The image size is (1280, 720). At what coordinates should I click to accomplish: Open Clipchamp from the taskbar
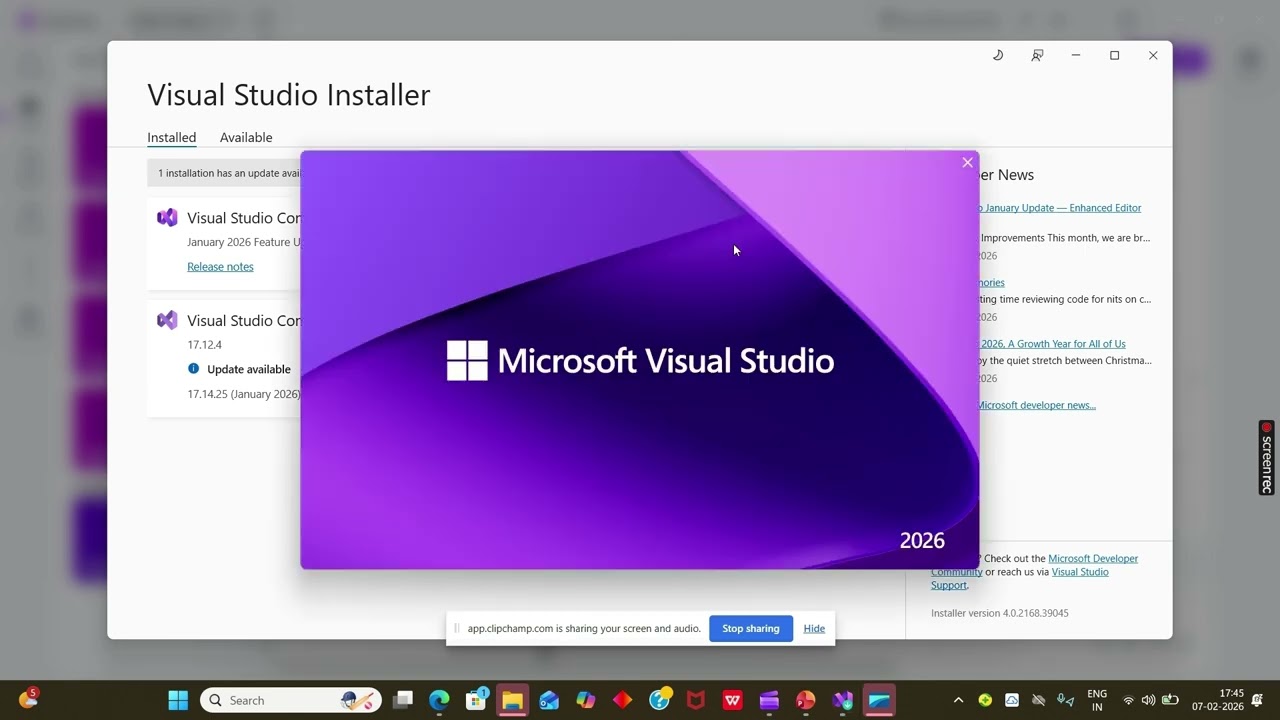click(769, 700)
